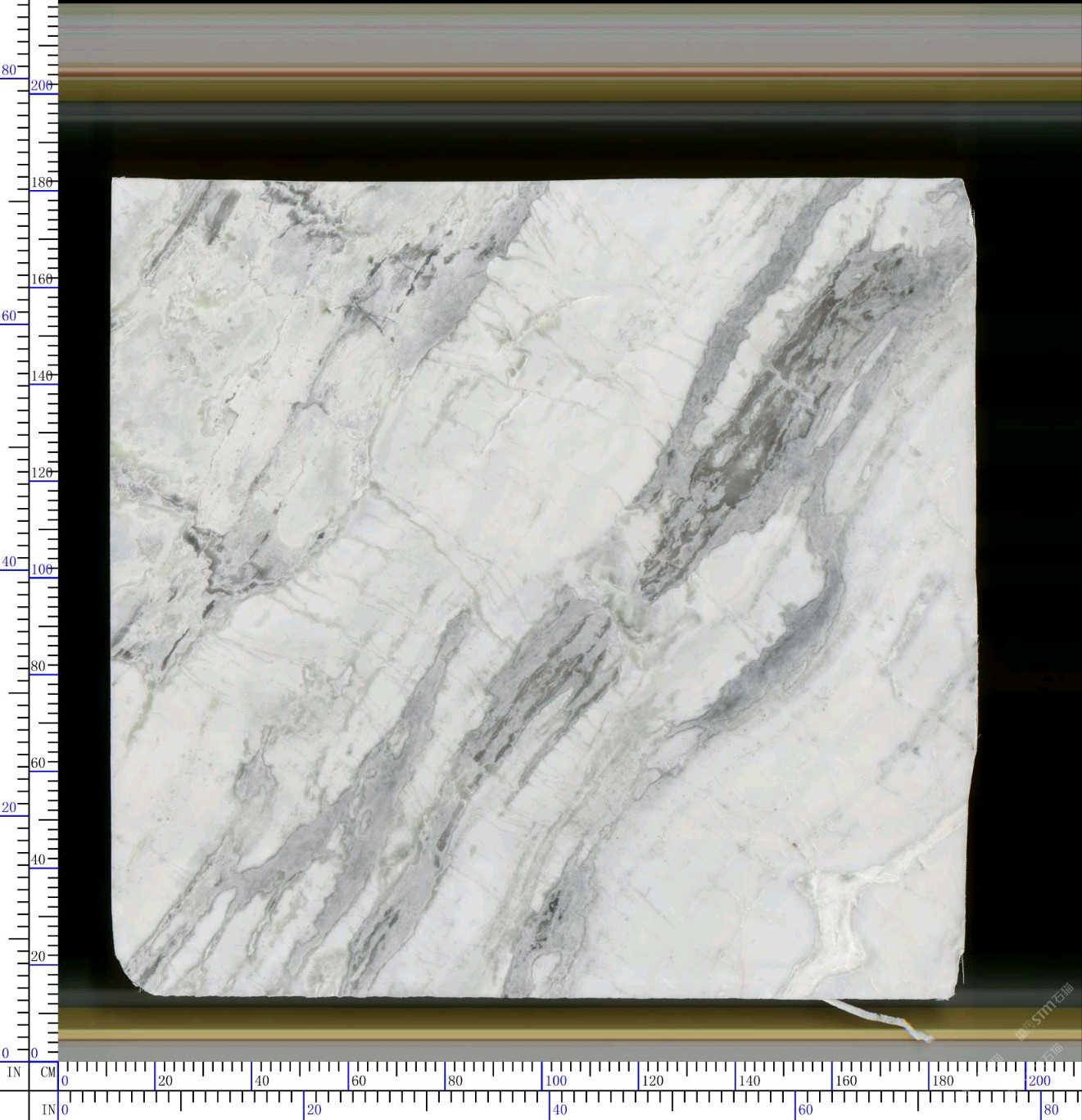Click the 60 label on left inch ruler

(x=9, y=315)
